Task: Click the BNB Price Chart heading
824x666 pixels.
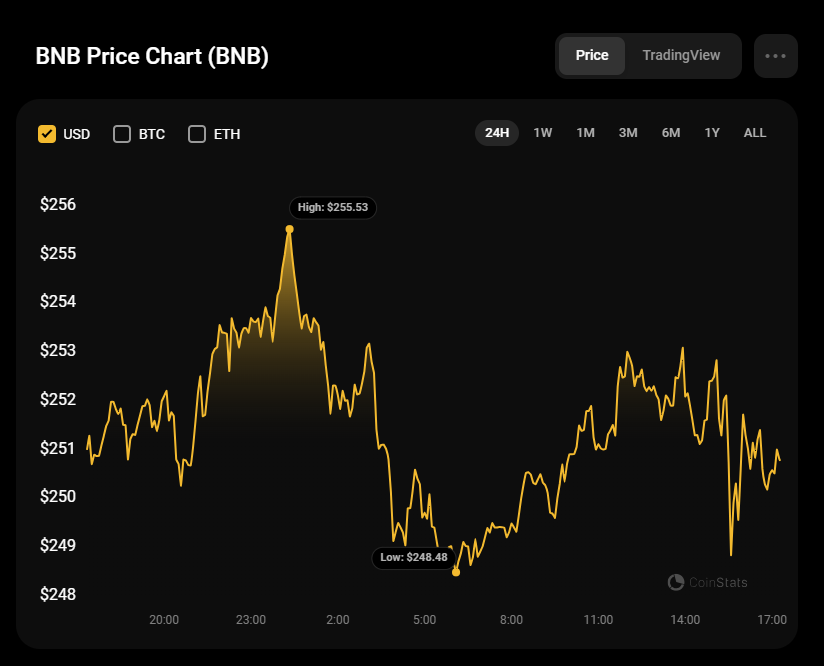Action: point(152,56)
